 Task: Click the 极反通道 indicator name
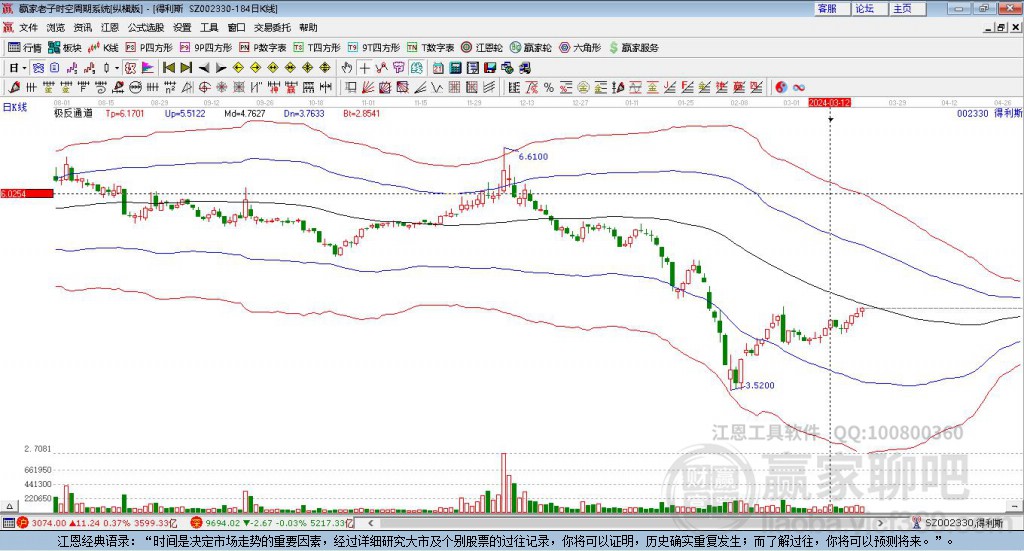coord(73,113)
